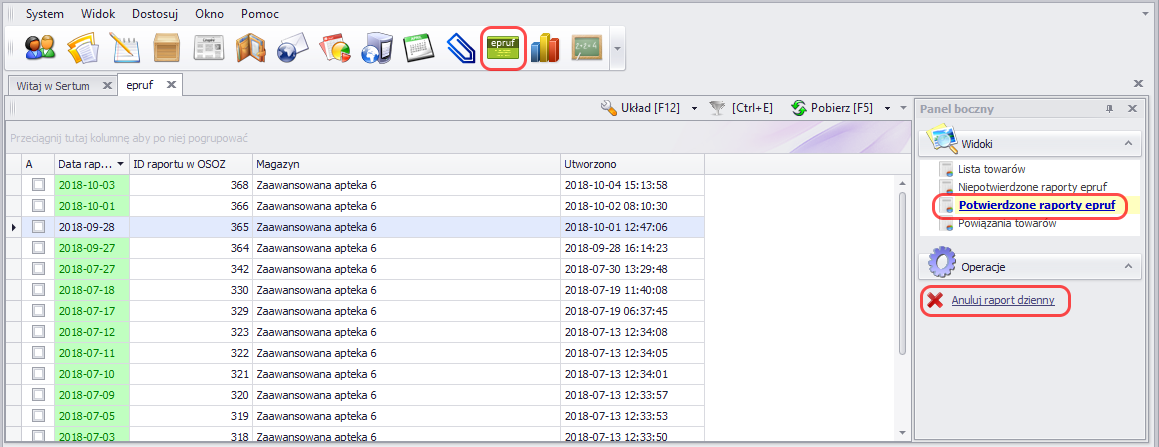Open the bar chart statistics icon
The height and width of the screenshot is (447, 1159).
pyautogui.click(x=545, y=48)
